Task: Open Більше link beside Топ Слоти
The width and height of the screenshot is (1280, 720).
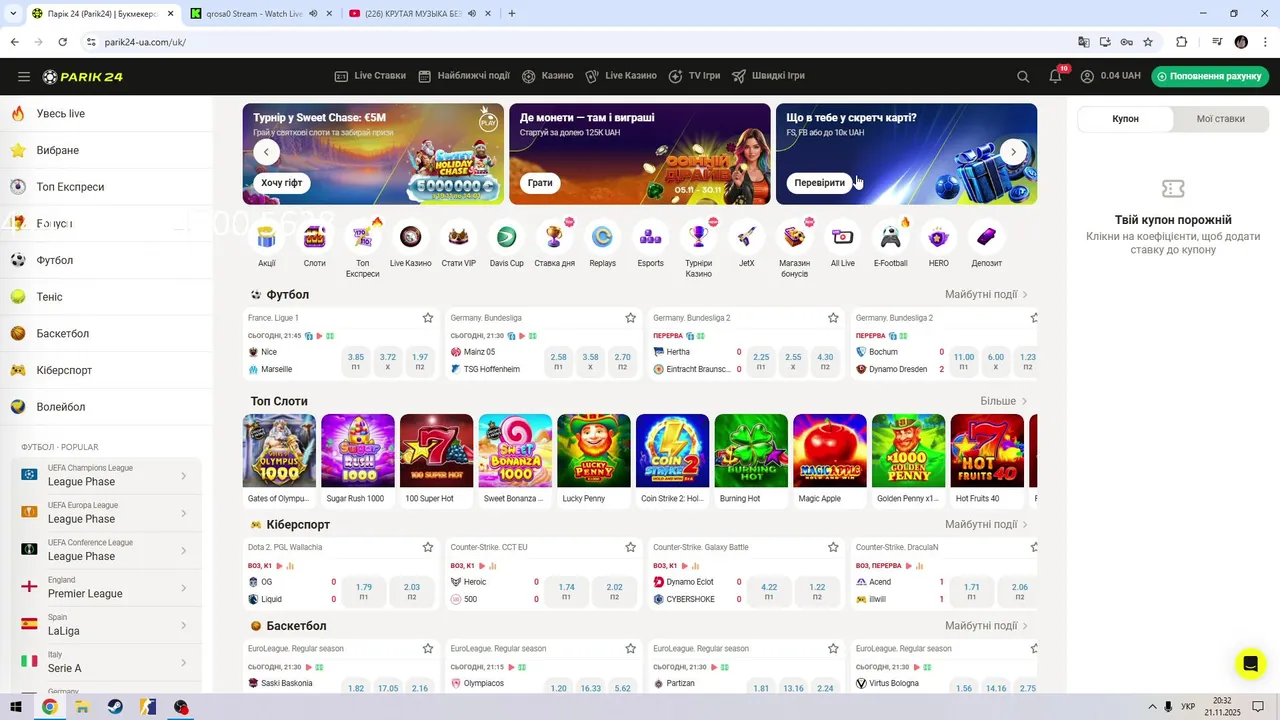Action: pos(1003,401)
